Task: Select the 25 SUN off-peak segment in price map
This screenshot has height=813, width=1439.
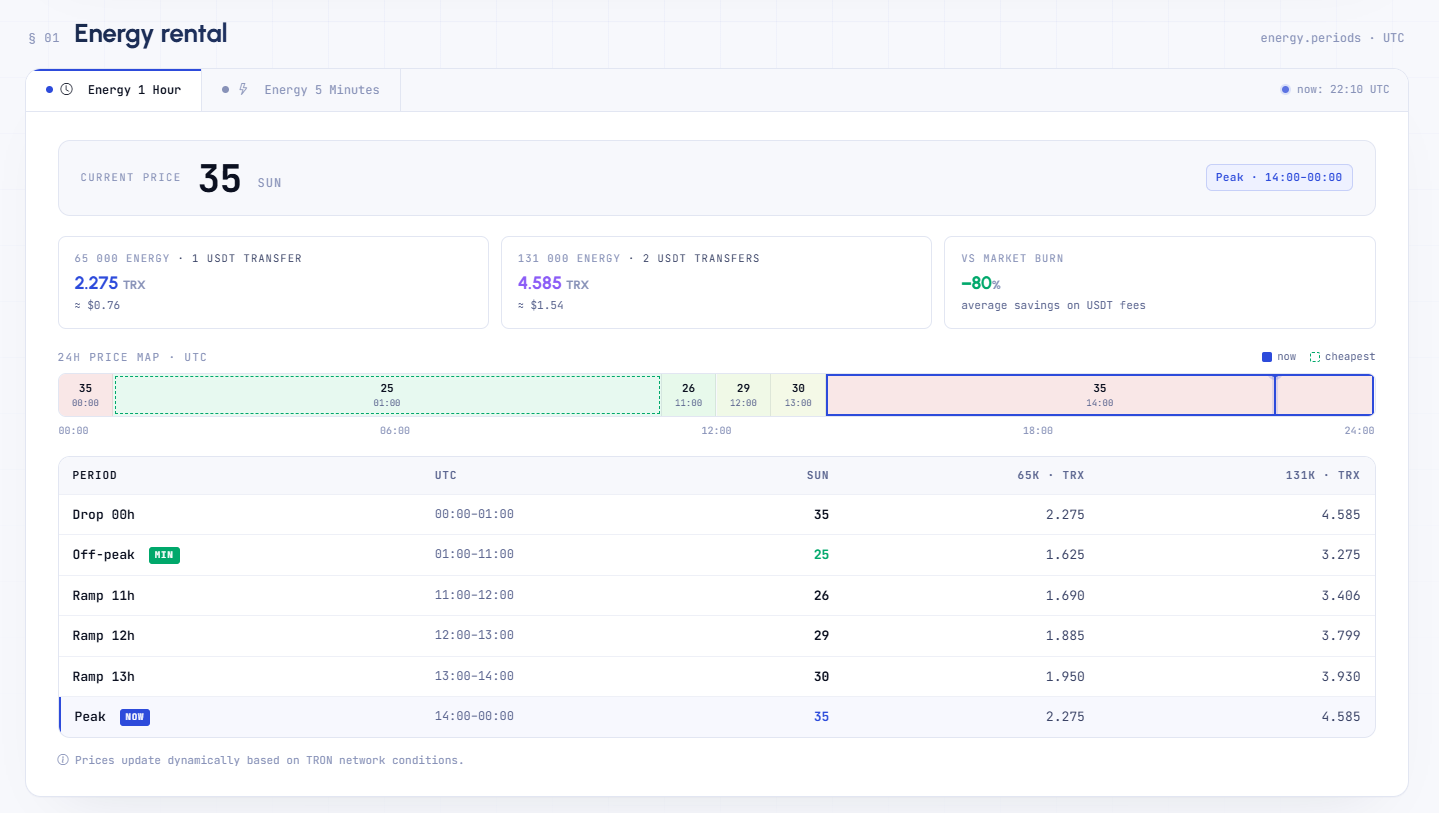Action: (387, 395)
